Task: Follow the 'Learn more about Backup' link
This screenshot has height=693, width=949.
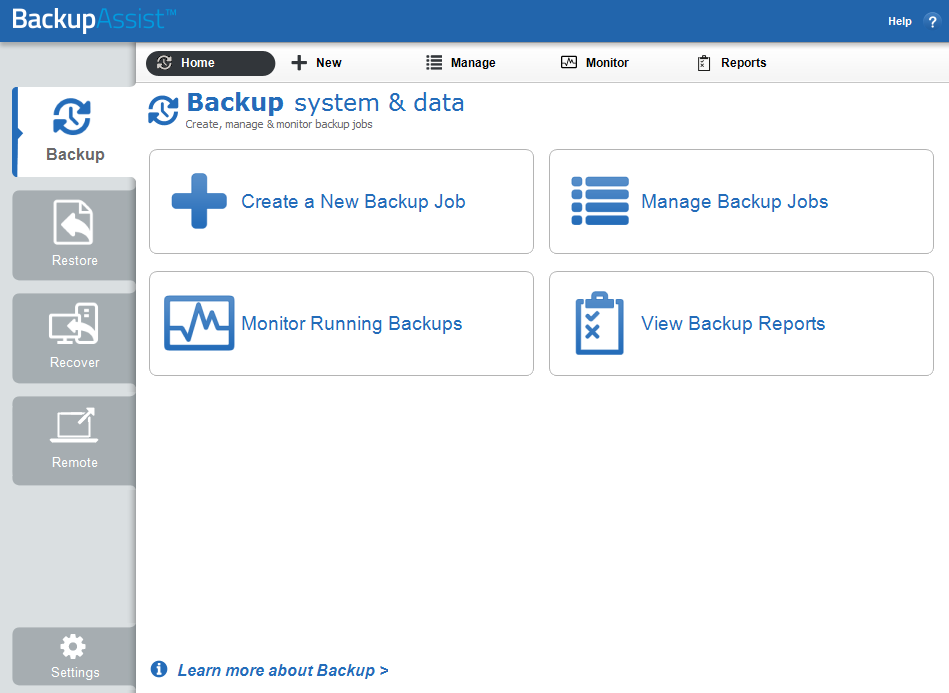Action: tap(283, 671)
